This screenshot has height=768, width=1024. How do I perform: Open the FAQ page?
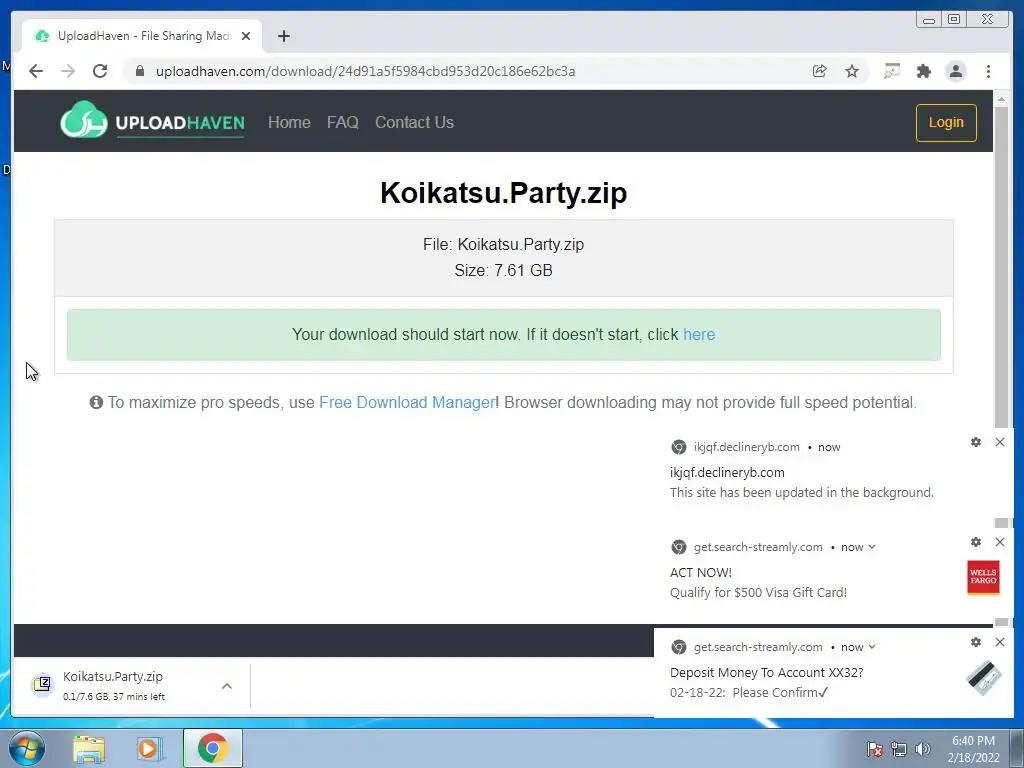[342, 122]
